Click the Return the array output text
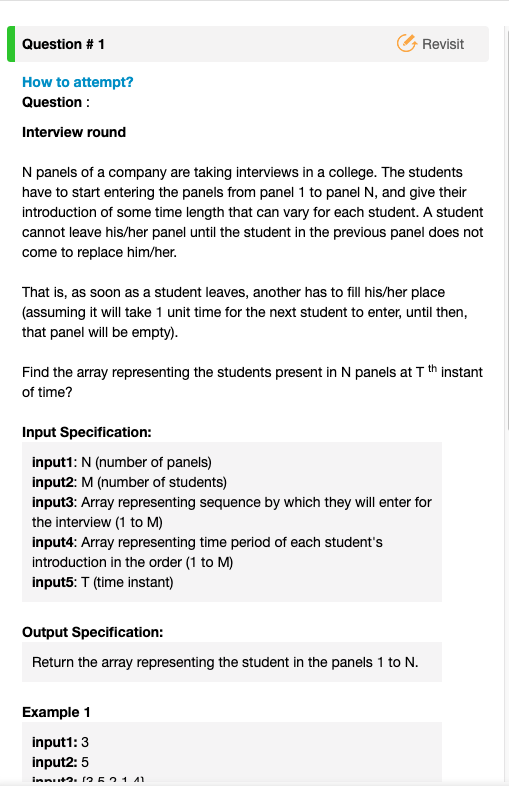 (225, 662)
